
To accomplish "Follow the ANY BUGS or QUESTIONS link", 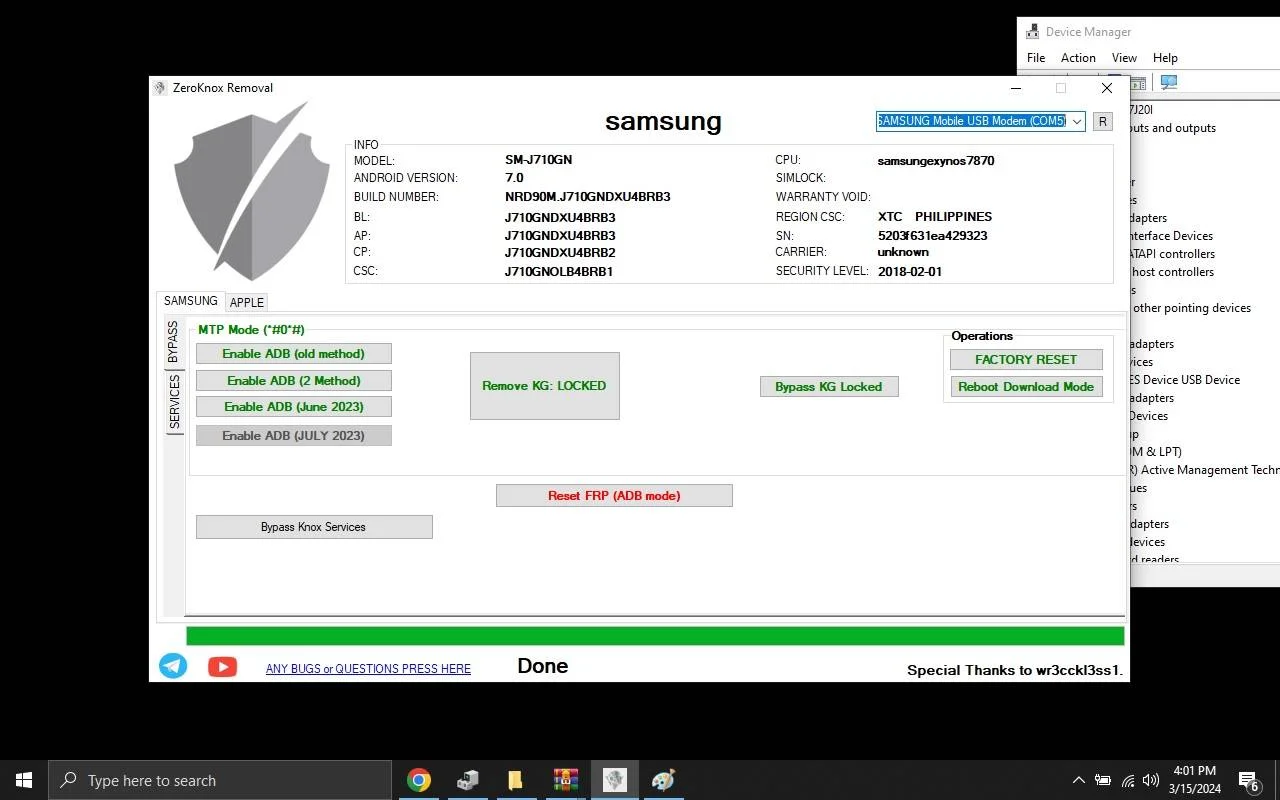I will coord(368,669).
